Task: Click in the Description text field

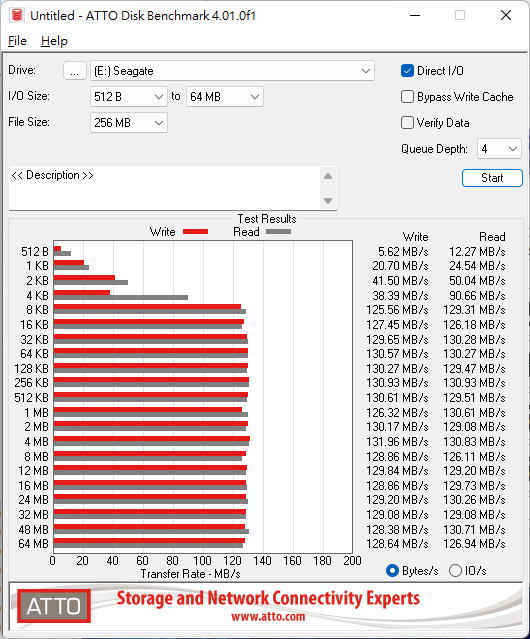Action: pyautogui.click(x=165, y=188)
